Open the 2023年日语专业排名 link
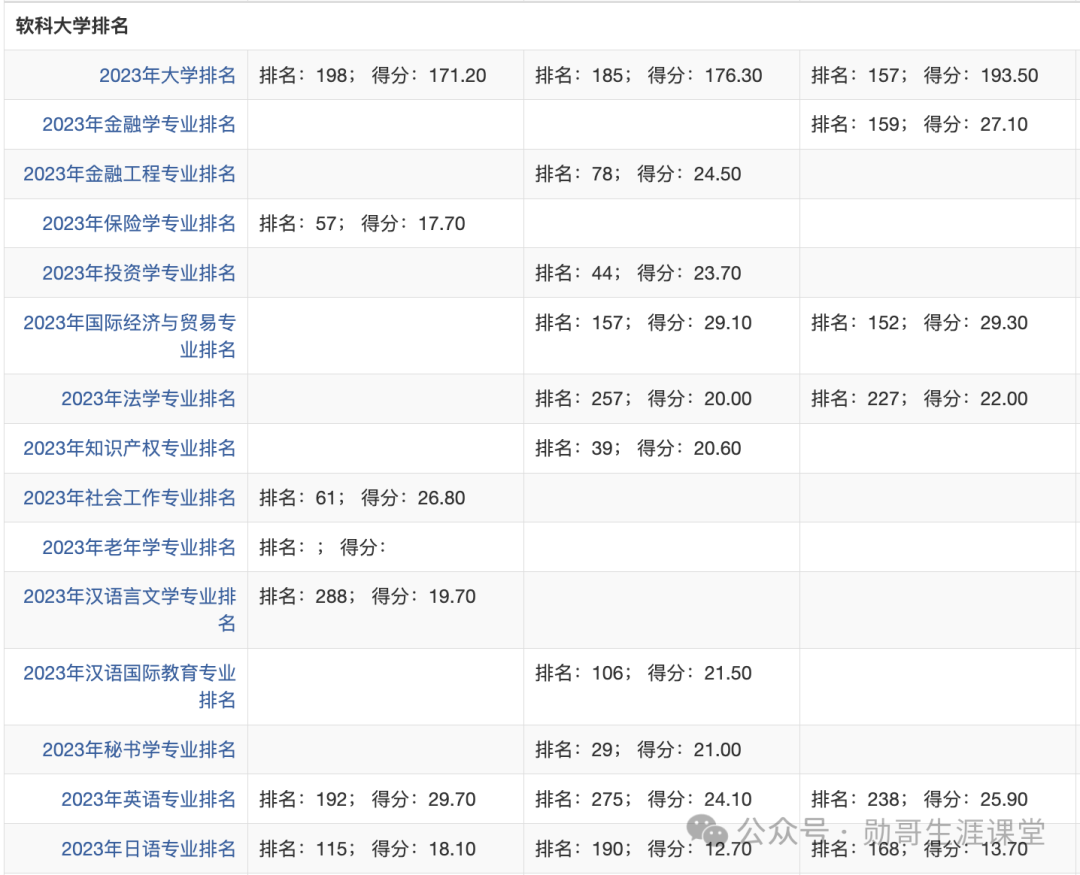This screenshot has height=875, width=1080. pos(149,849)
